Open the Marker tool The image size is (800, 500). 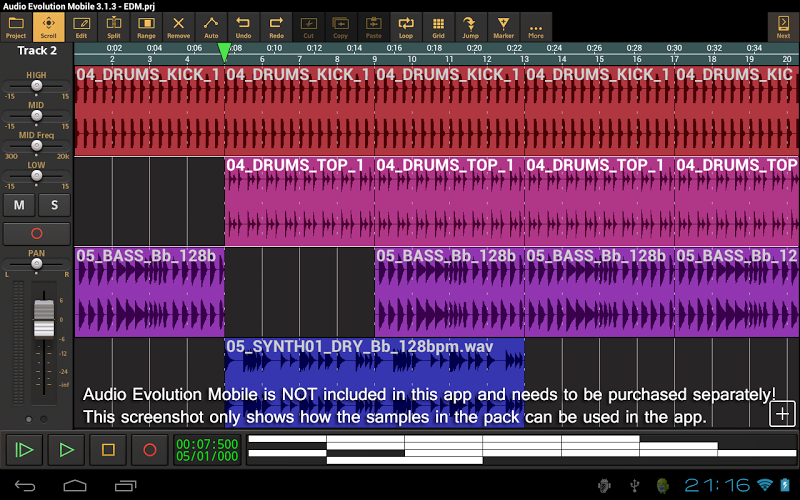503,26
